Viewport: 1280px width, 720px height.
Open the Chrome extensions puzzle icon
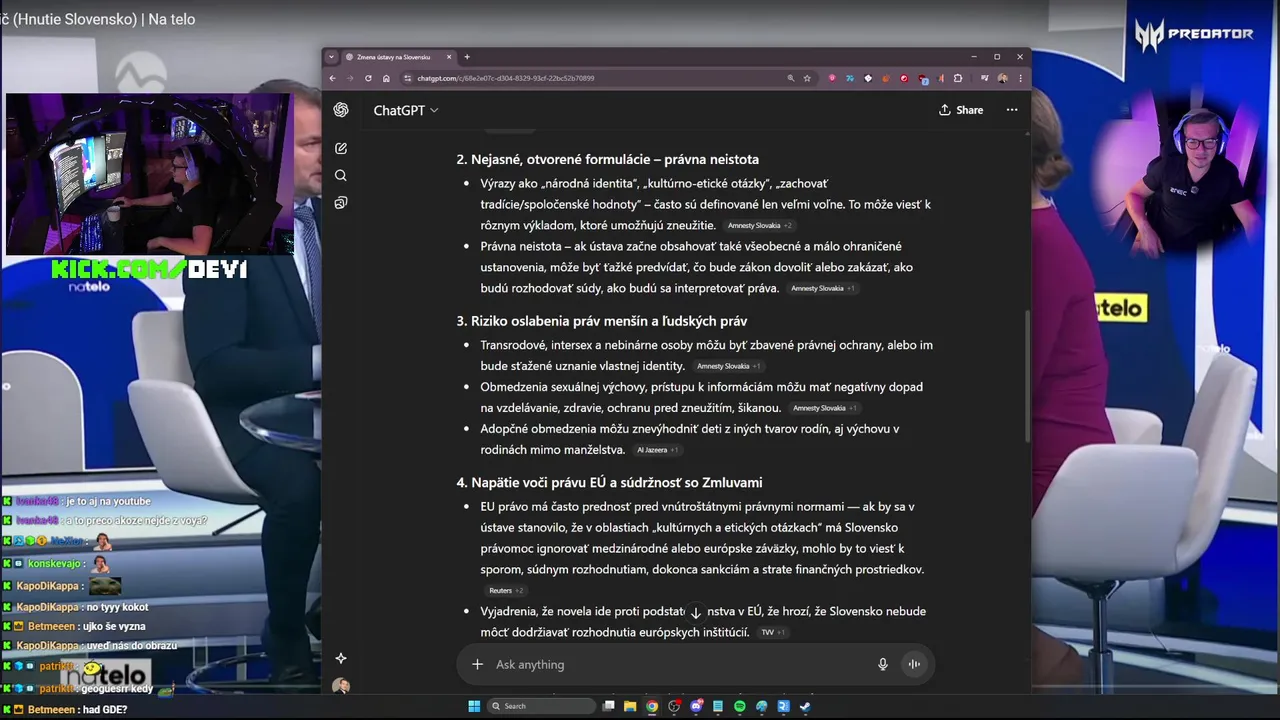[958, 78]
